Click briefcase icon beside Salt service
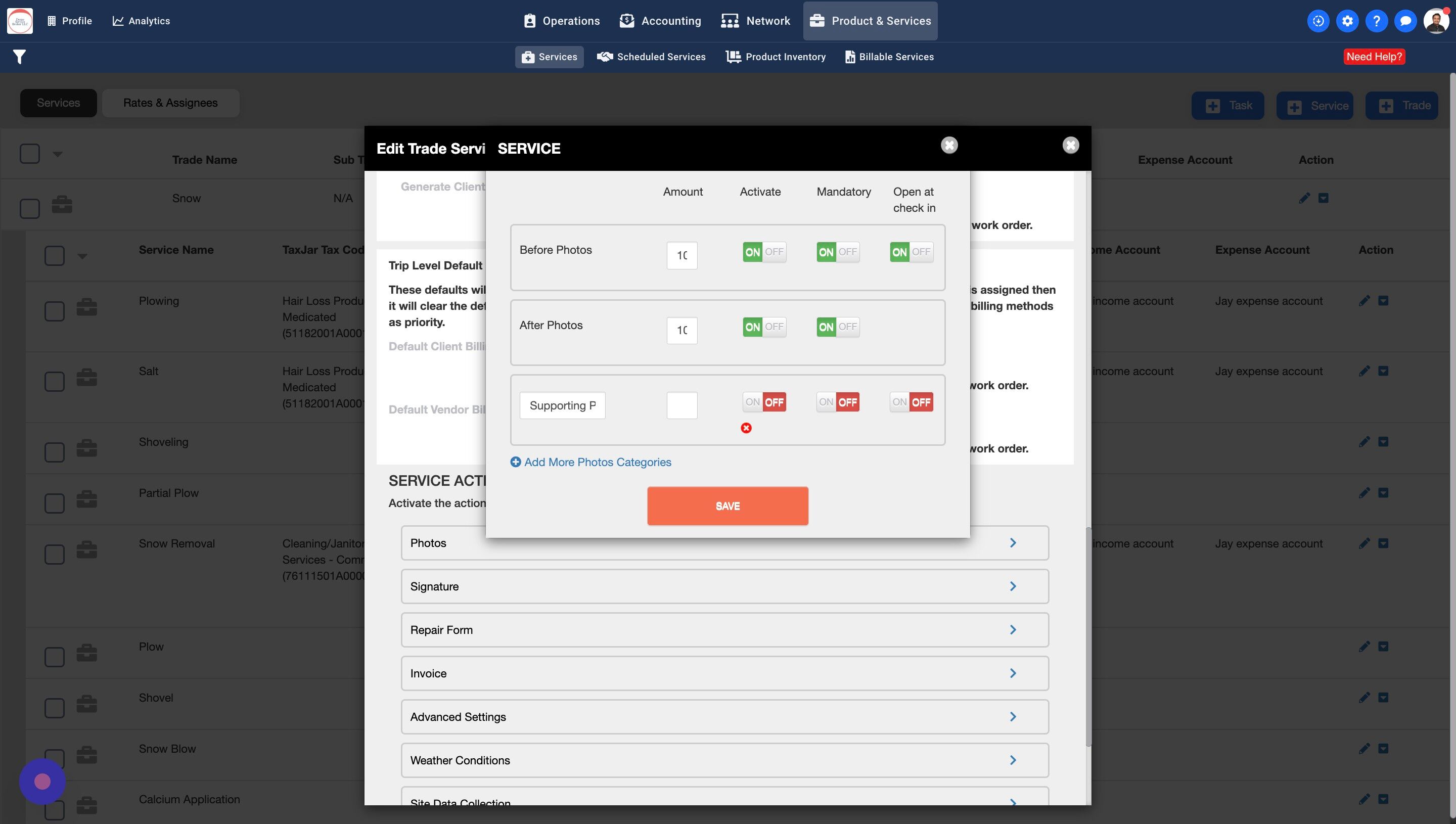 (86, 377)
